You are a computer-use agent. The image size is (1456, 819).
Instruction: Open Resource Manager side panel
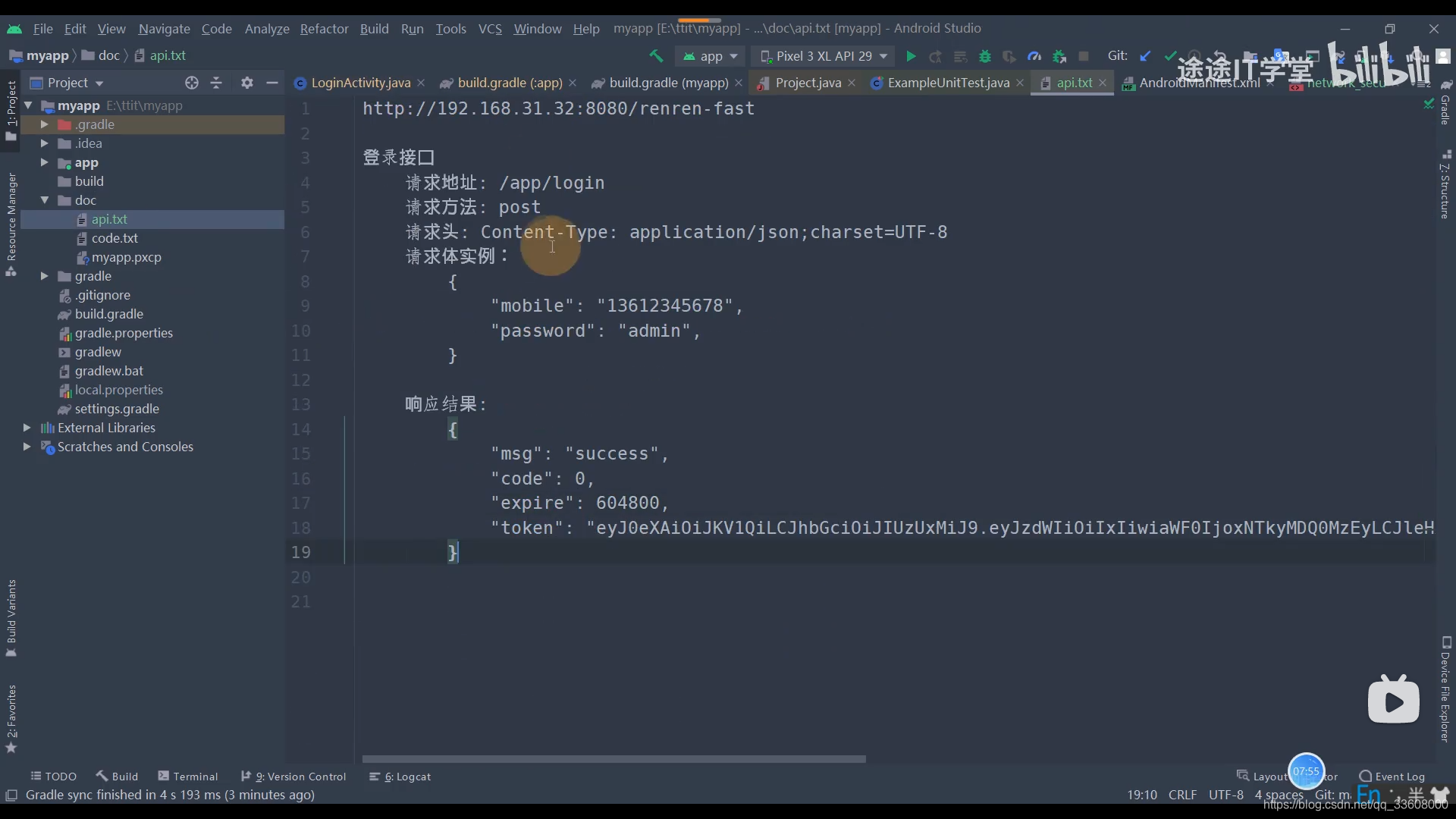click(x=11, y=224)
